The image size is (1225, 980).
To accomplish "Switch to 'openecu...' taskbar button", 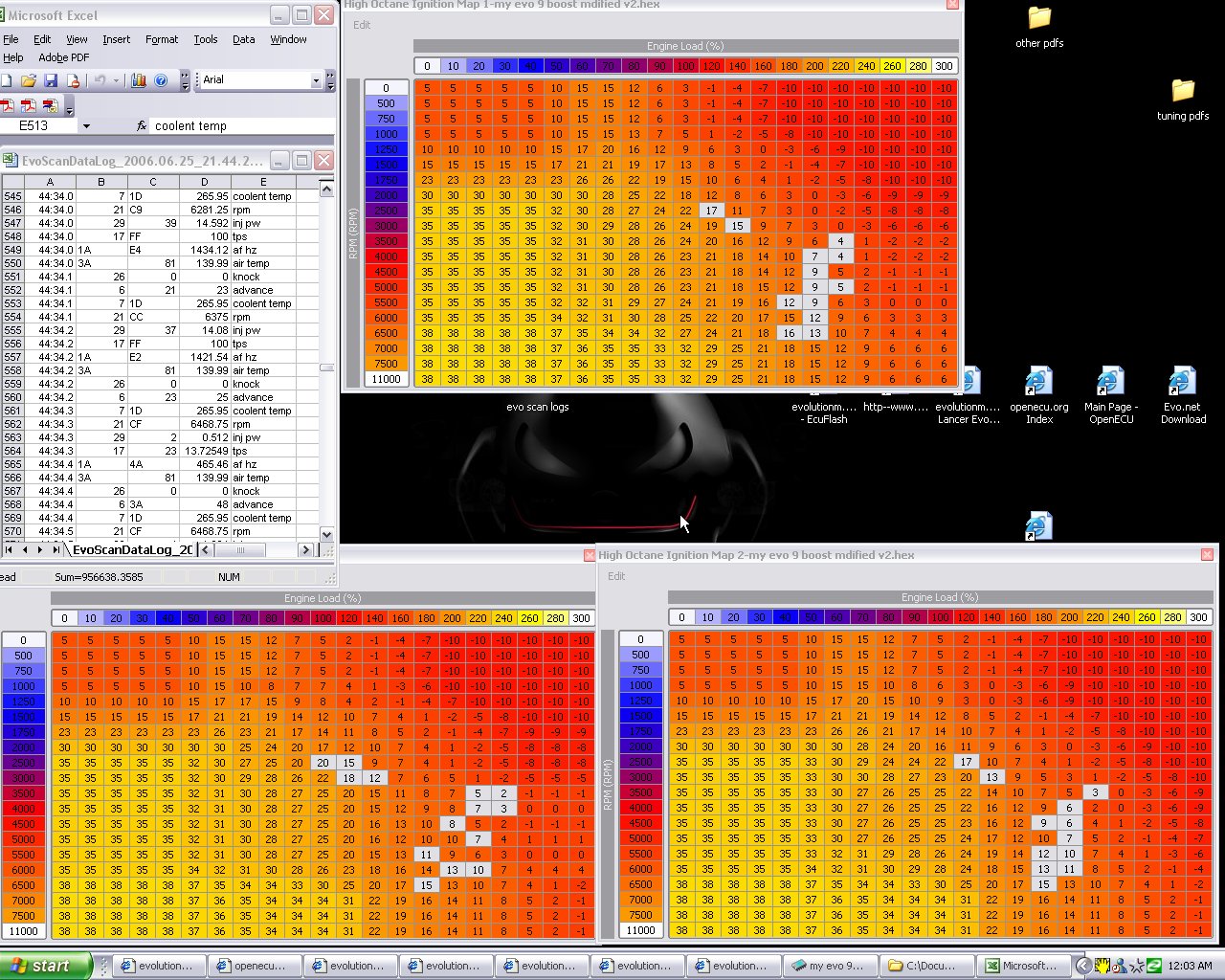I will 255,966.
